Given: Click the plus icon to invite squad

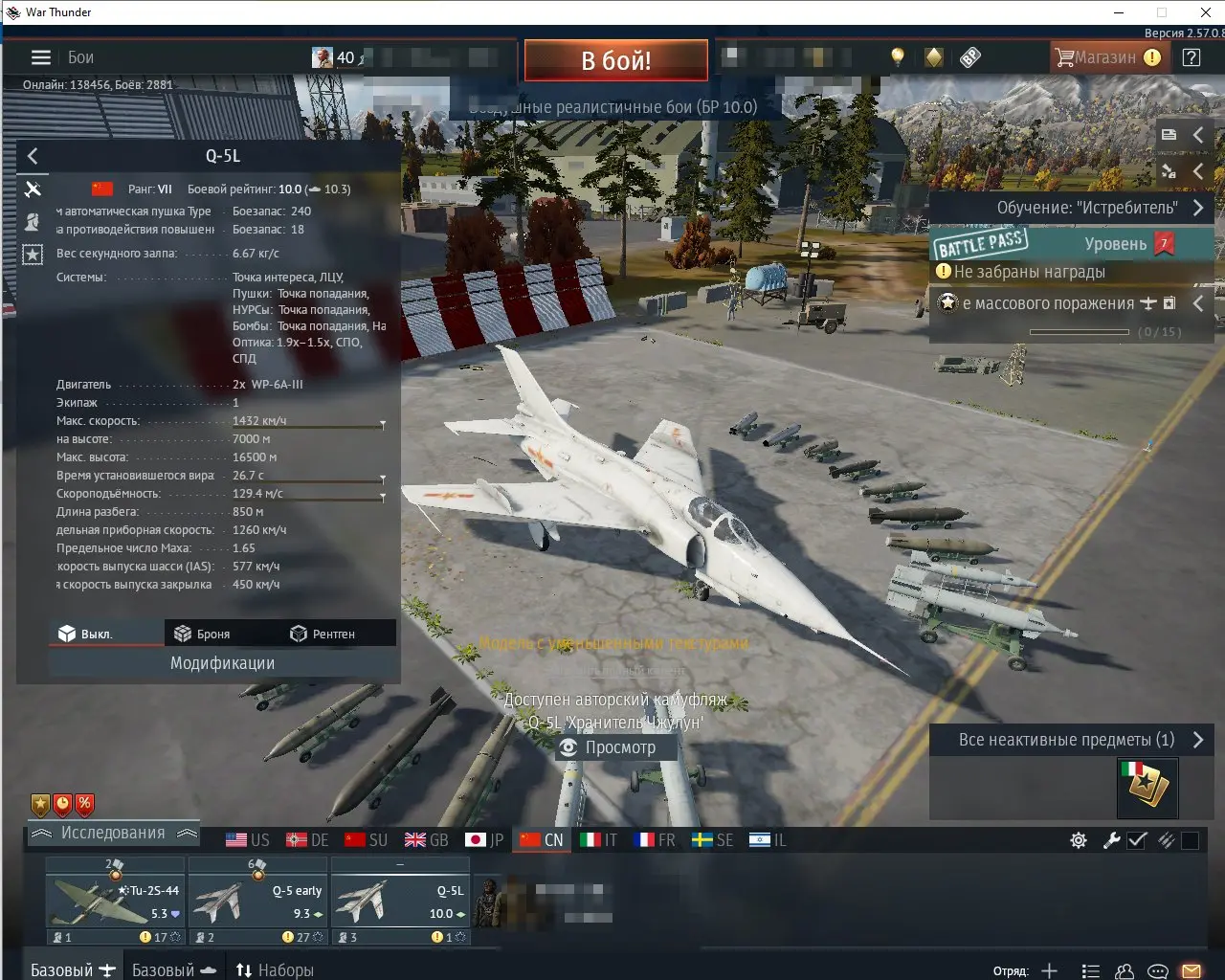Looking at the screenshot, I should point(1049,970).
